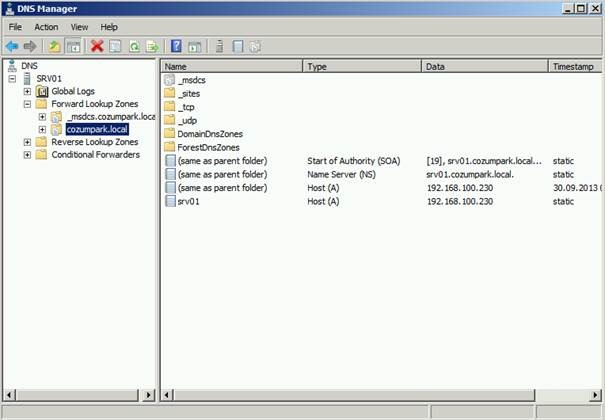
Task: Maximize the DNS Manager window
Action: [581, 9]
